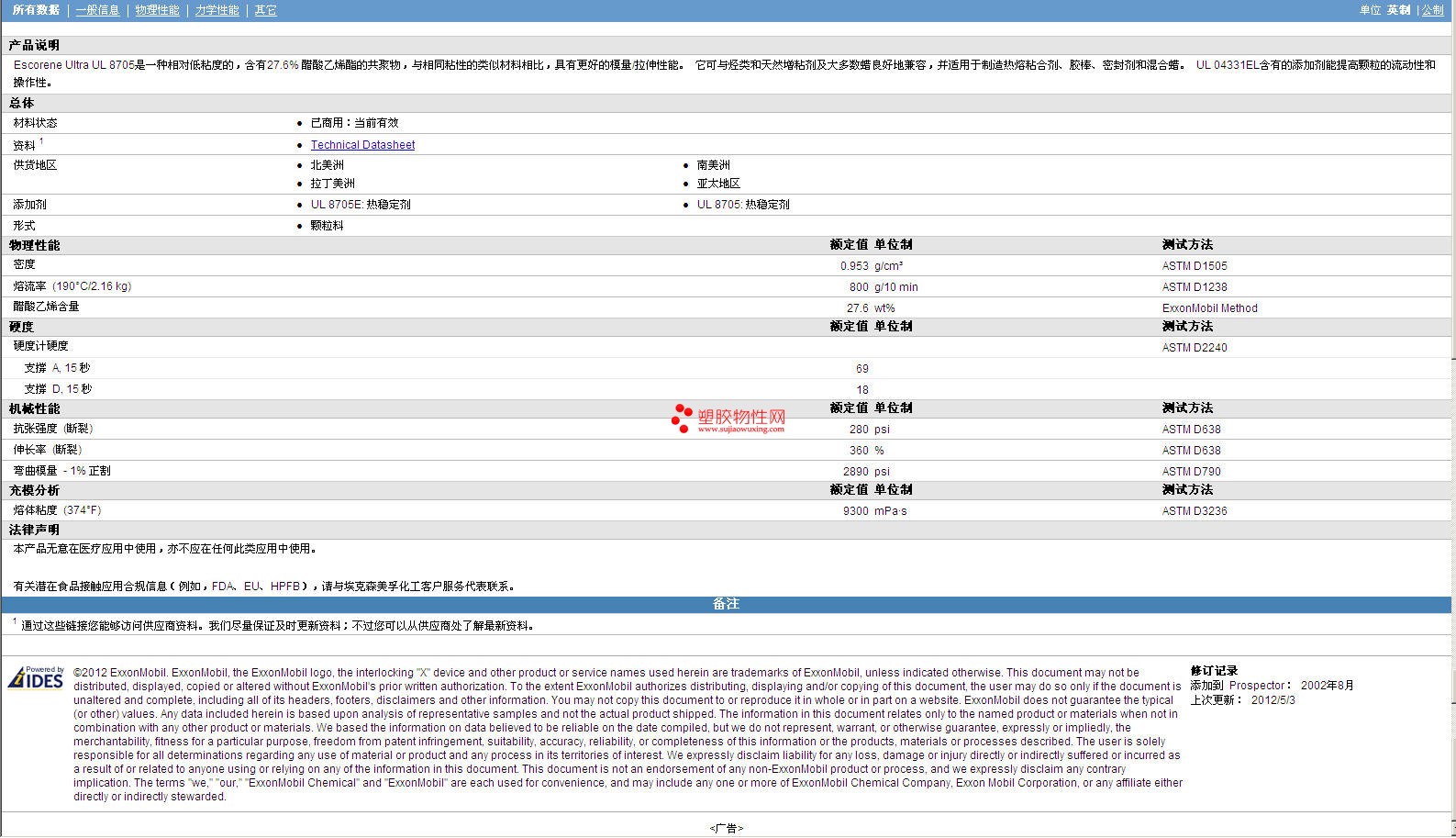Click hardness Shore A value 69

point(862,369)
